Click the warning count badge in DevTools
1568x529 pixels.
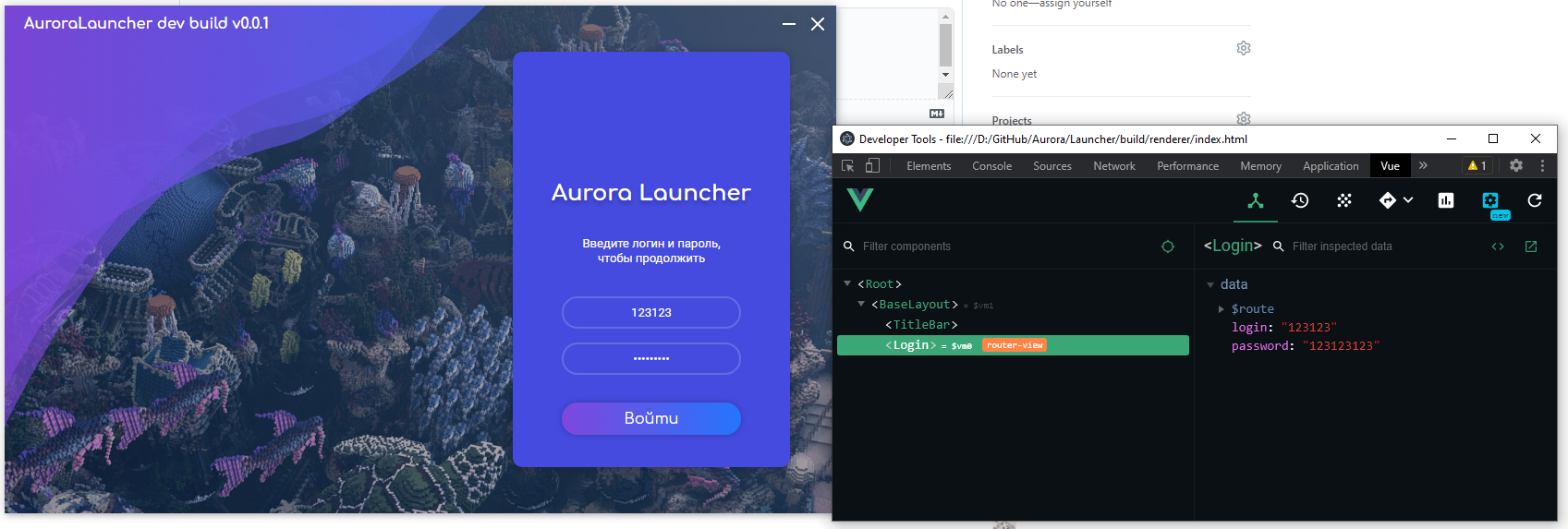[x=1477, y=166]
